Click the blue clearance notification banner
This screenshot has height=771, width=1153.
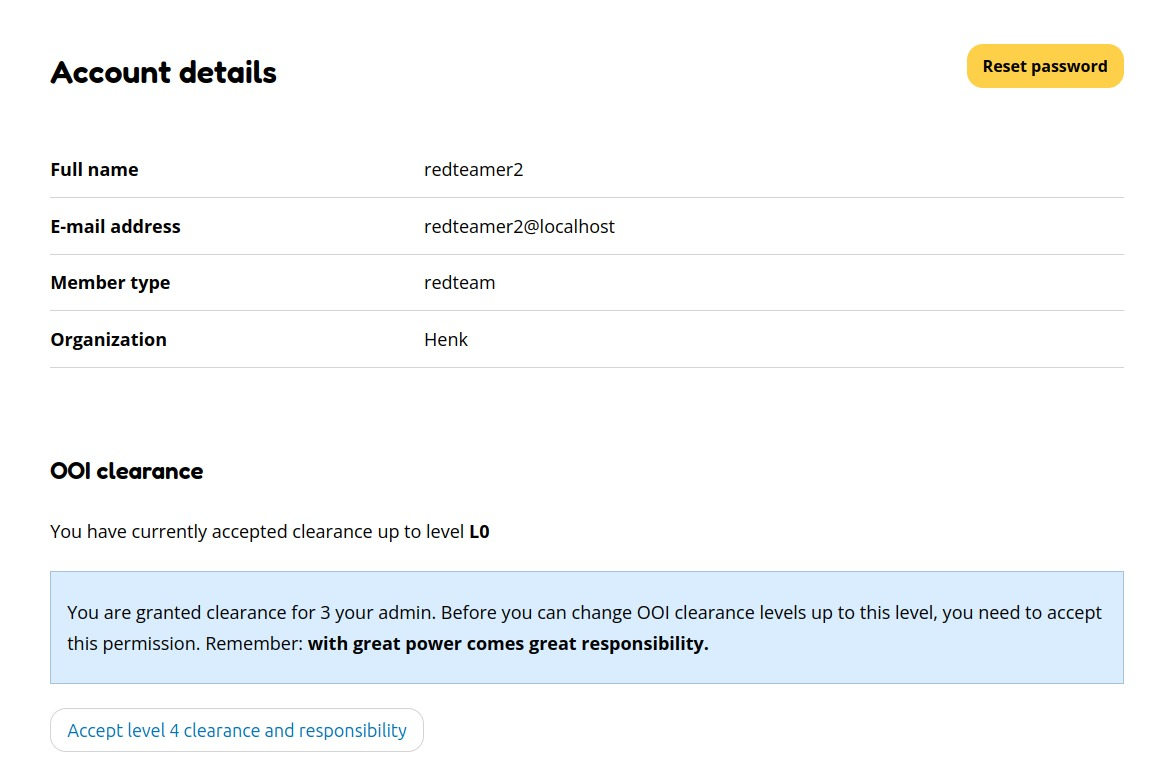585,627
